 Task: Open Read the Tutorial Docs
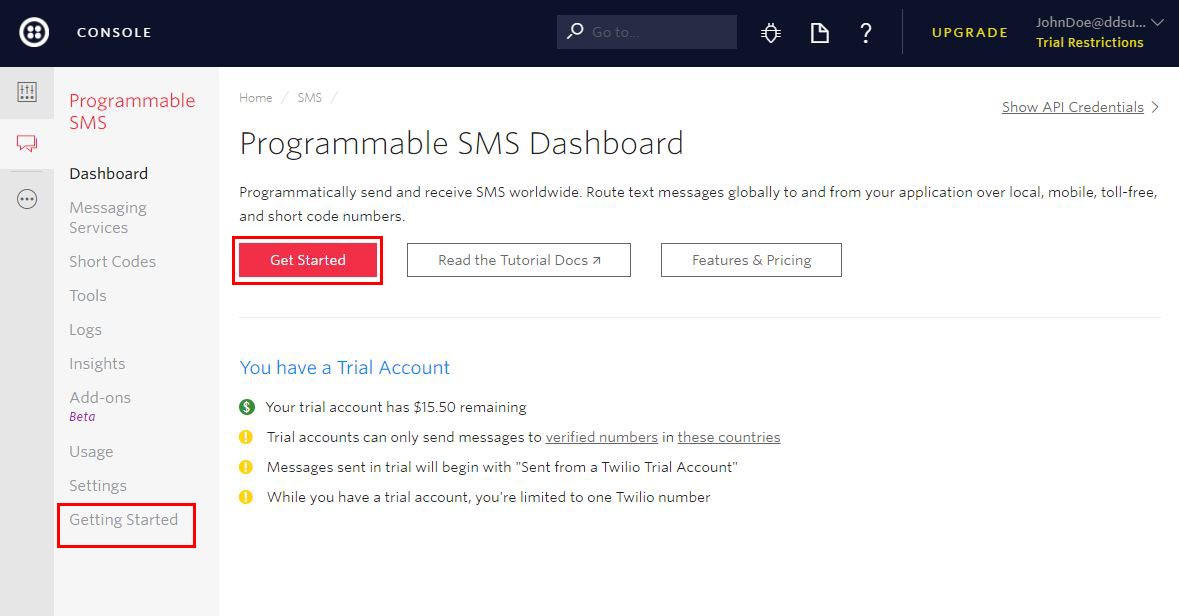(519, 260)
